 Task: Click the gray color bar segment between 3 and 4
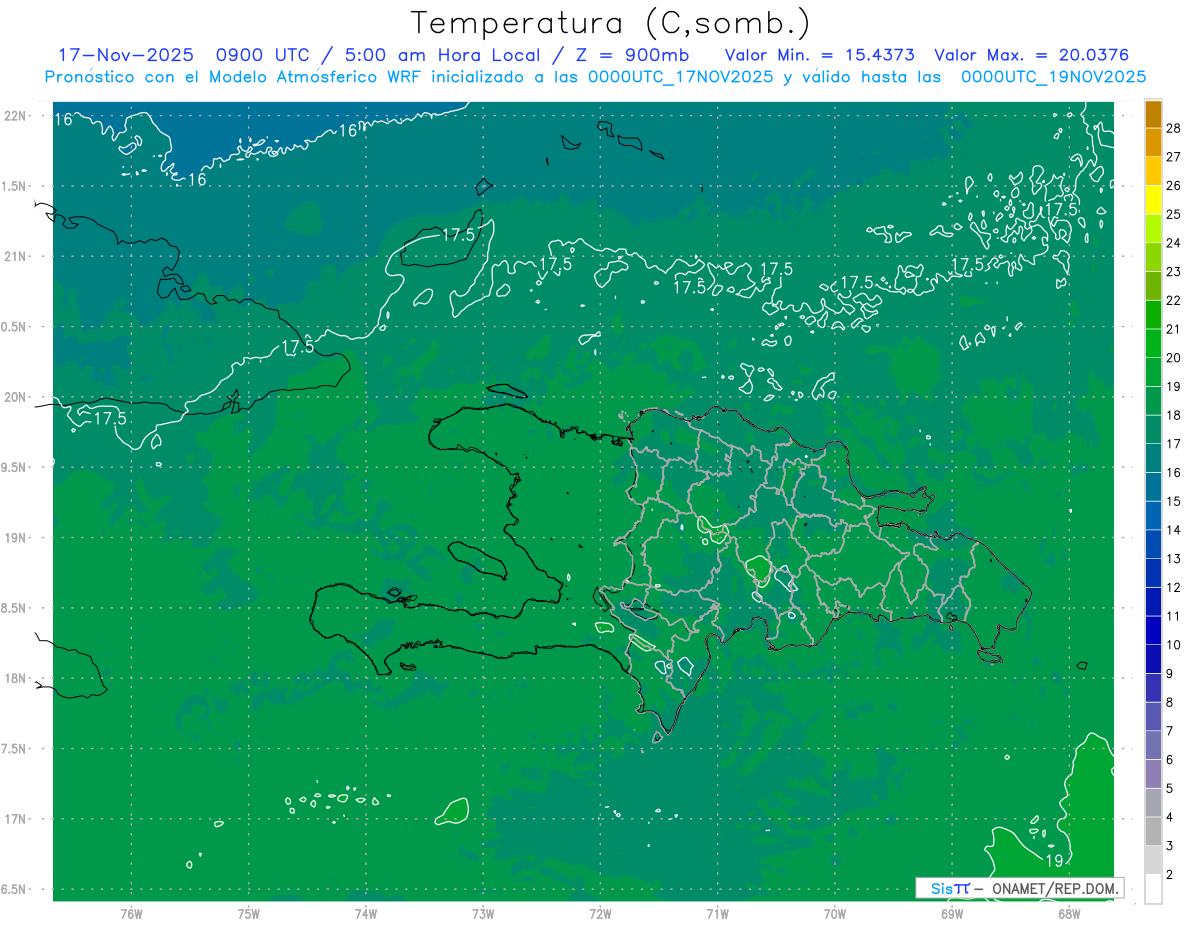[x=1154, y=832]
